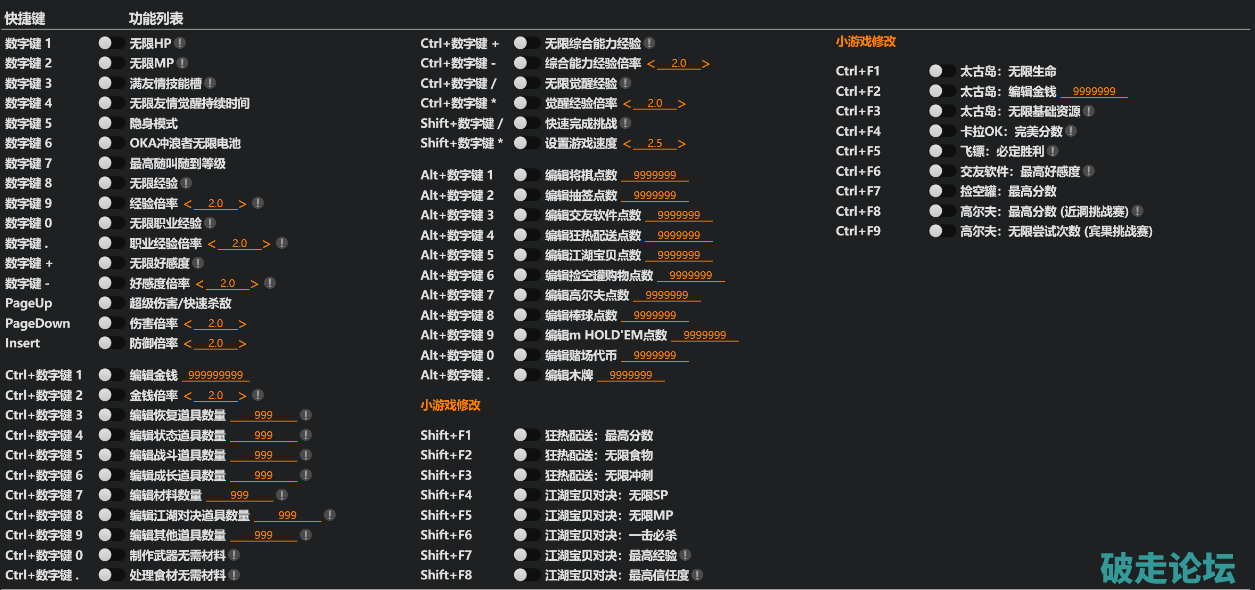Show the info tip for 快速完成挑战
The height and width of the screenshot is (590, 1255).
click(626, 123)
